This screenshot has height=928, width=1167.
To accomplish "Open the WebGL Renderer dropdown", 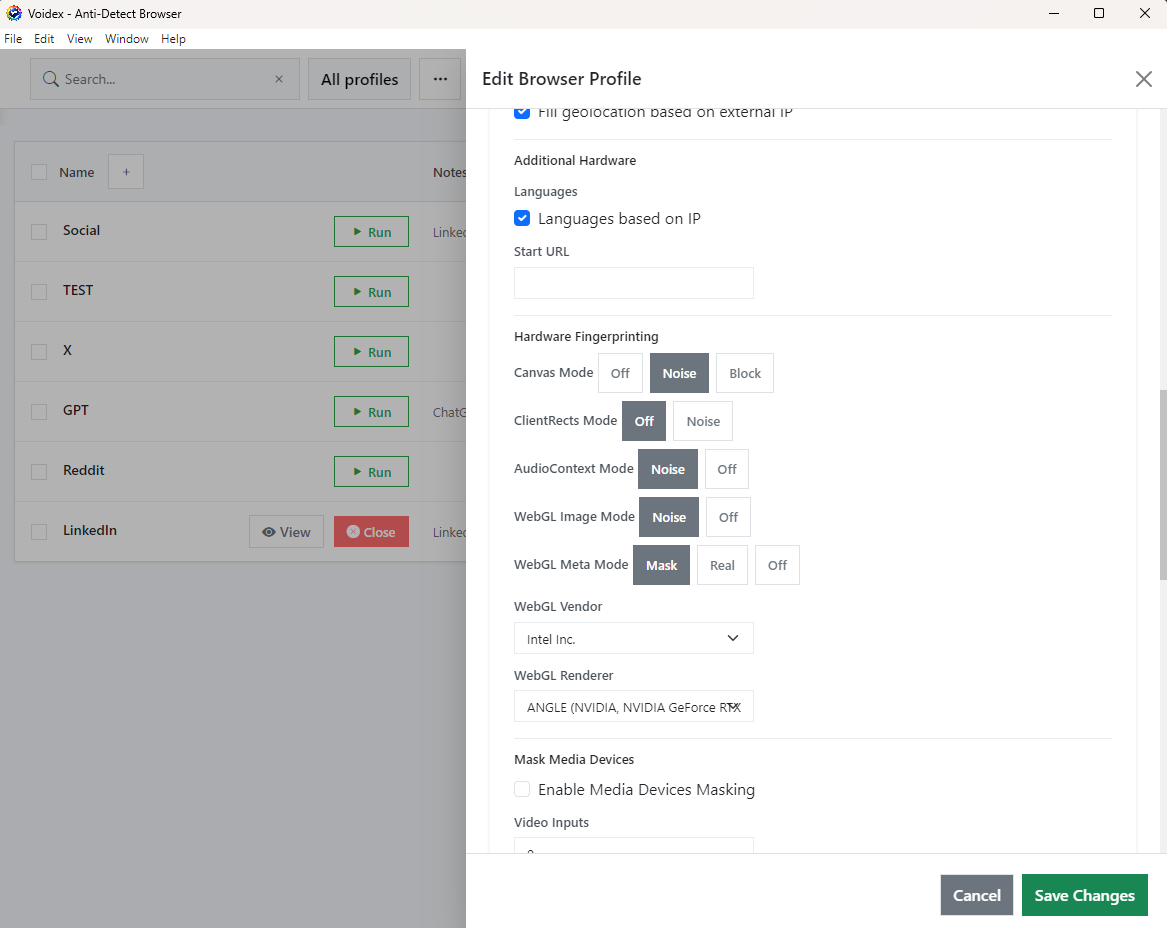I will (633, 706).
